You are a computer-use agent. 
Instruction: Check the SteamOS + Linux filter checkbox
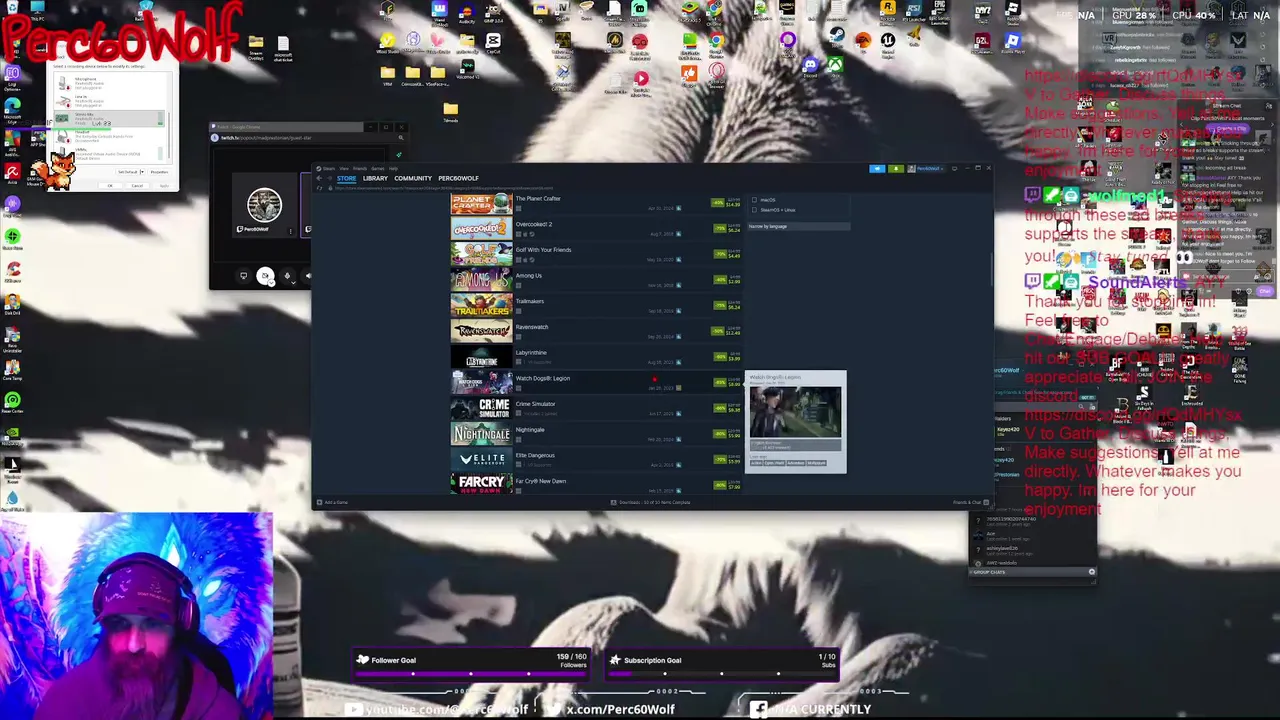point(755,210)
